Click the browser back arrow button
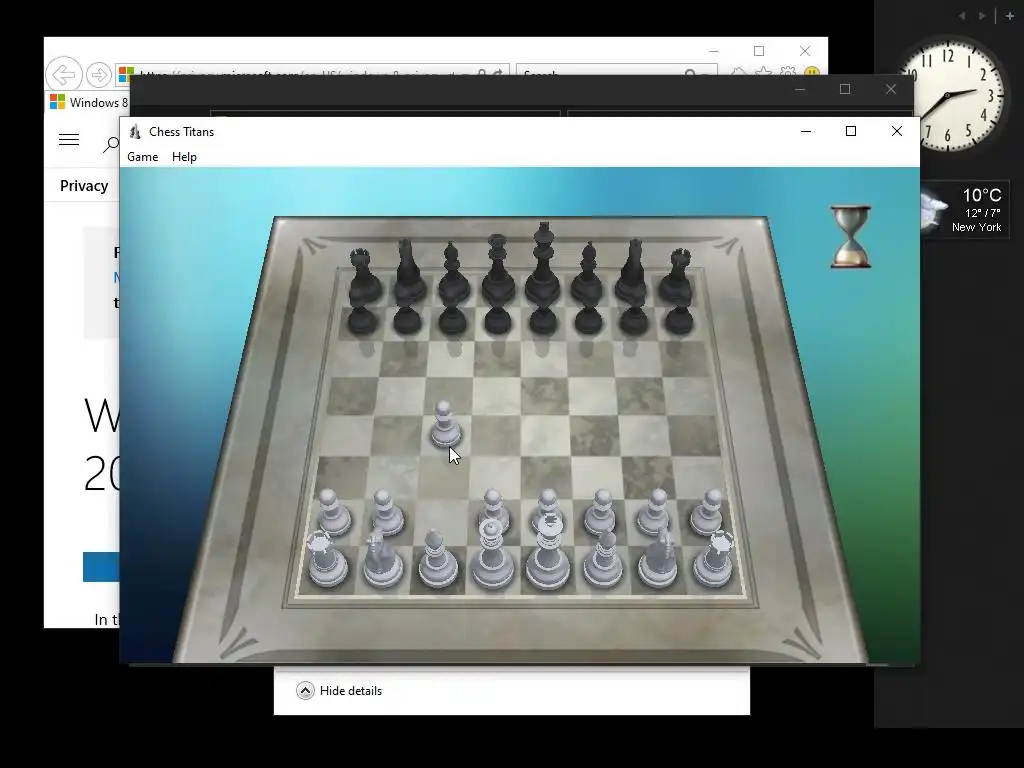The width and height of the screenshot is (1024, 768). coord(64,74)
